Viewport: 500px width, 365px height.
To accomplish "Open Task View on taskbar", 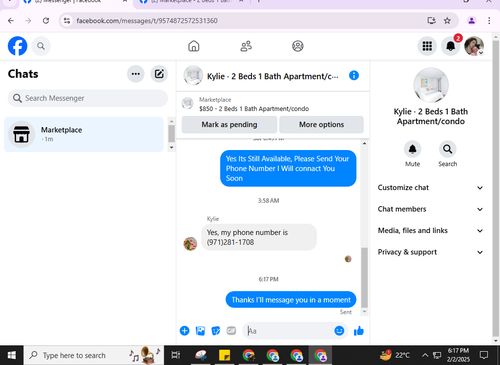I will pyautogui.click(x=176, y=355).
